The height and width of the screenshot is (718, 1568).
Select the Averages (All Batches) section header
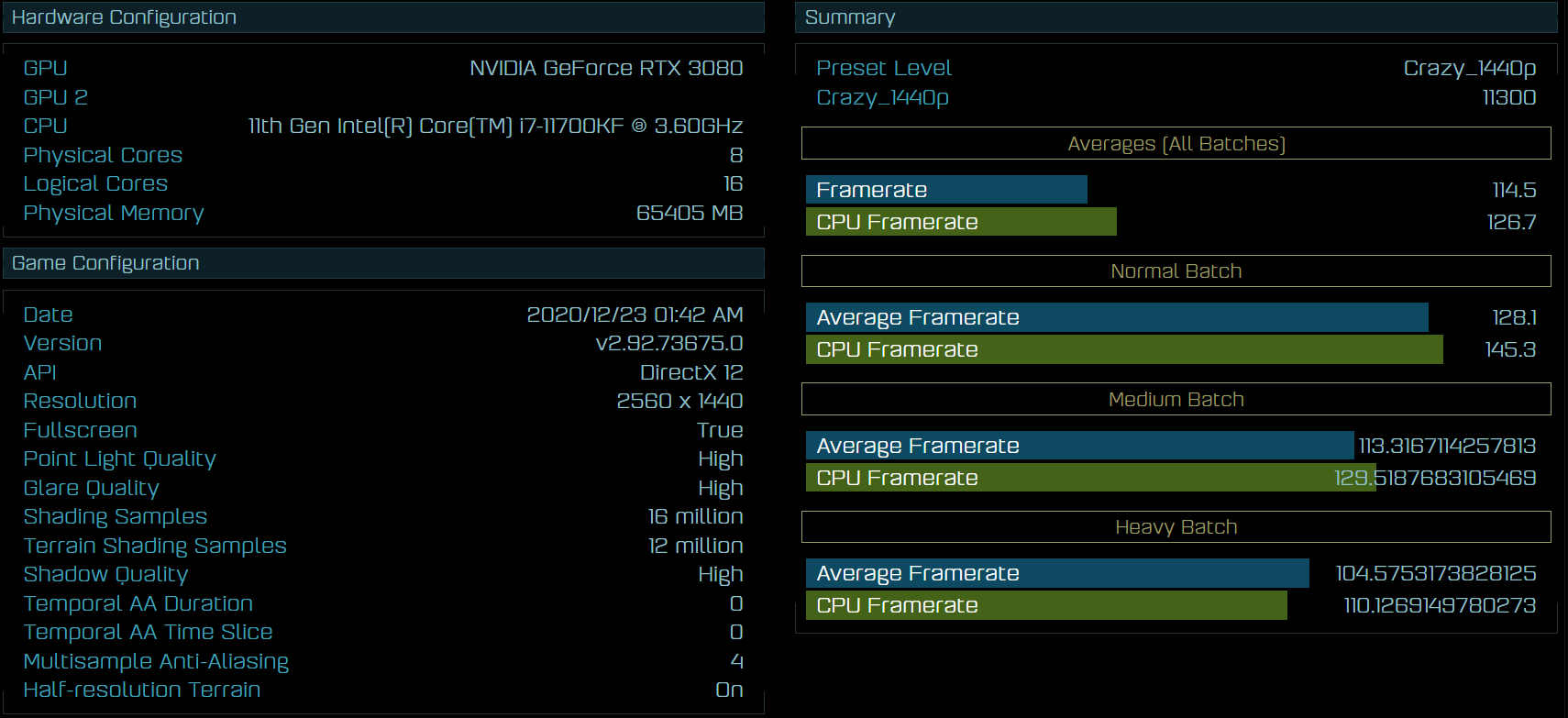pyautogui.click(x=1176, y=144)
